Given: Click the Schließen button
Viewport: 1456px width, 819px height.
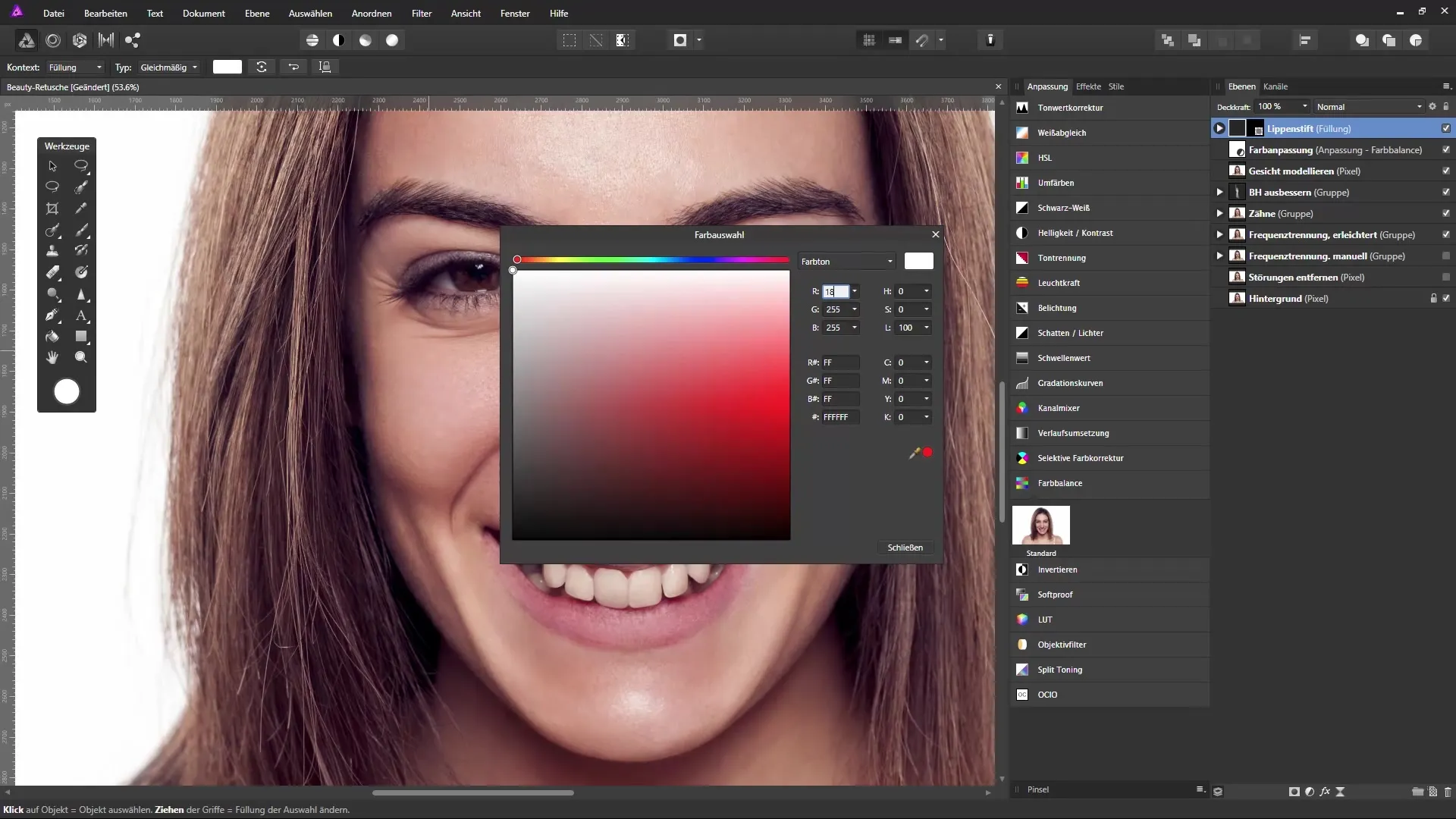Looking at the screenshot, I should tap(905, 548).
